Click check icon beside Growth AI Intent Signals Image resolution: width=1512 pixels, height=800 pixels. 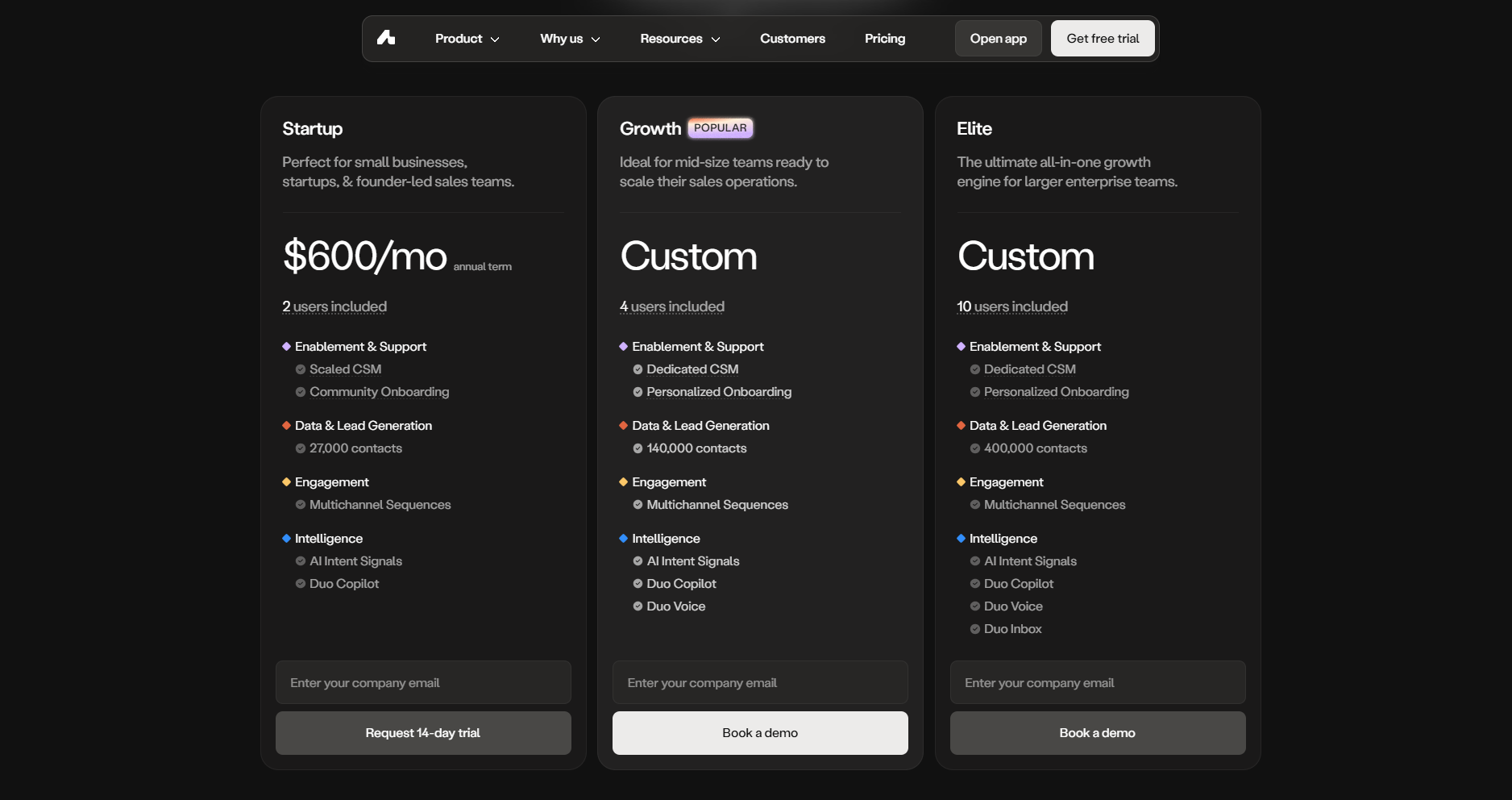(x=638, y=561)
